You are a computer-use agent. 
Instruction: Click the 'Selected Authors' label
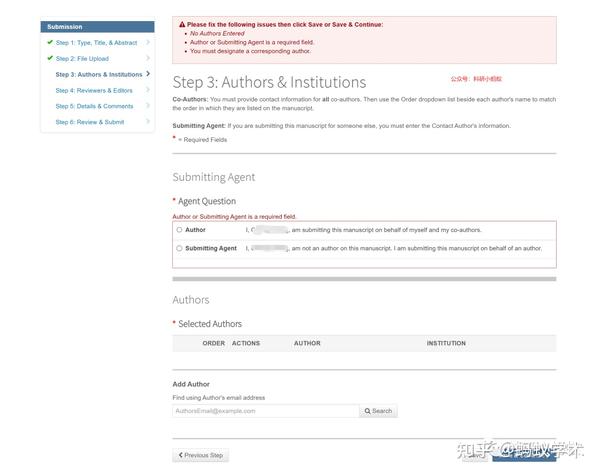click(210, 324)
